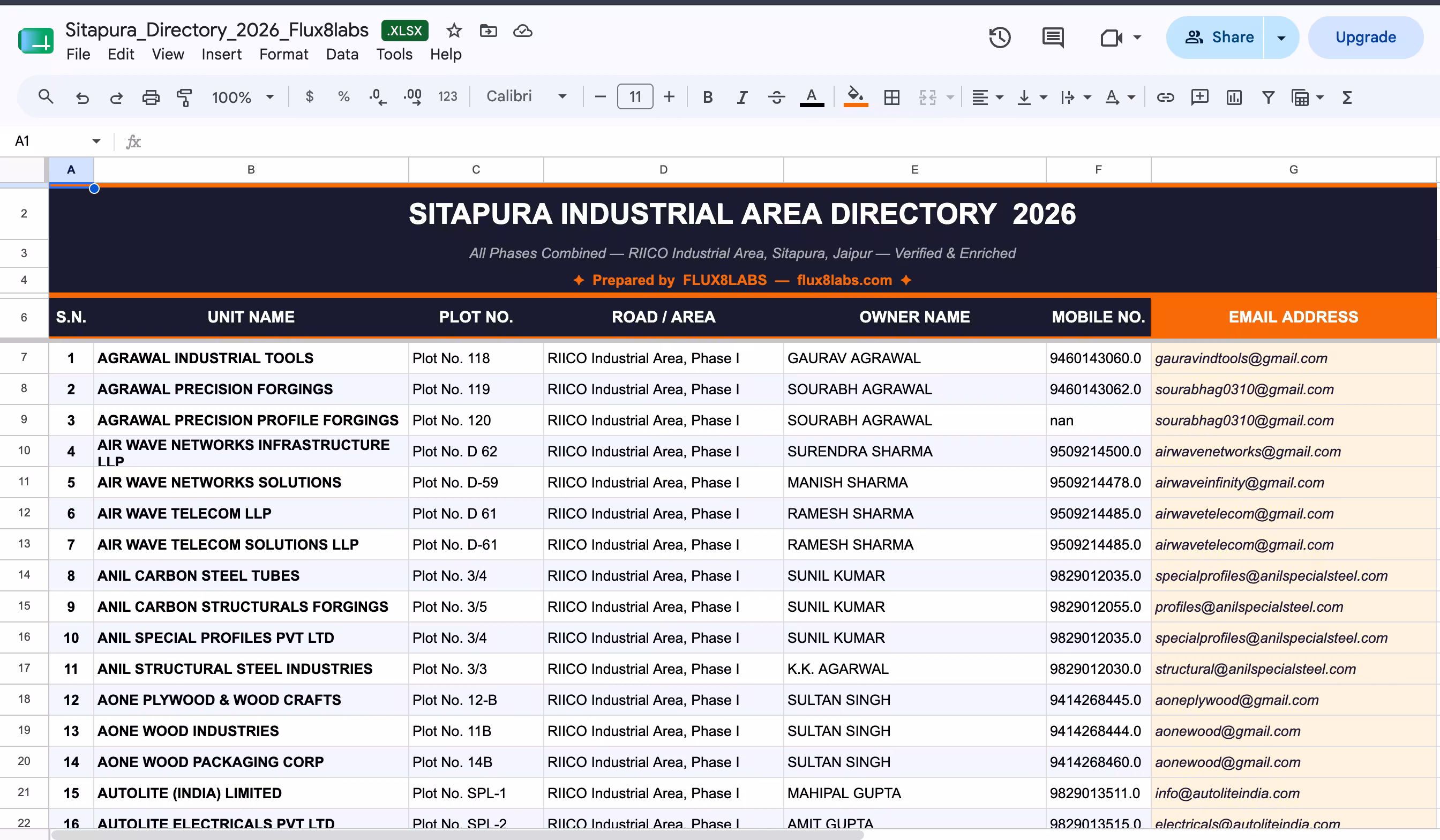Toggle strikethrough formatting
This screenshot has height=840, width=1440.
coord(776,97)
